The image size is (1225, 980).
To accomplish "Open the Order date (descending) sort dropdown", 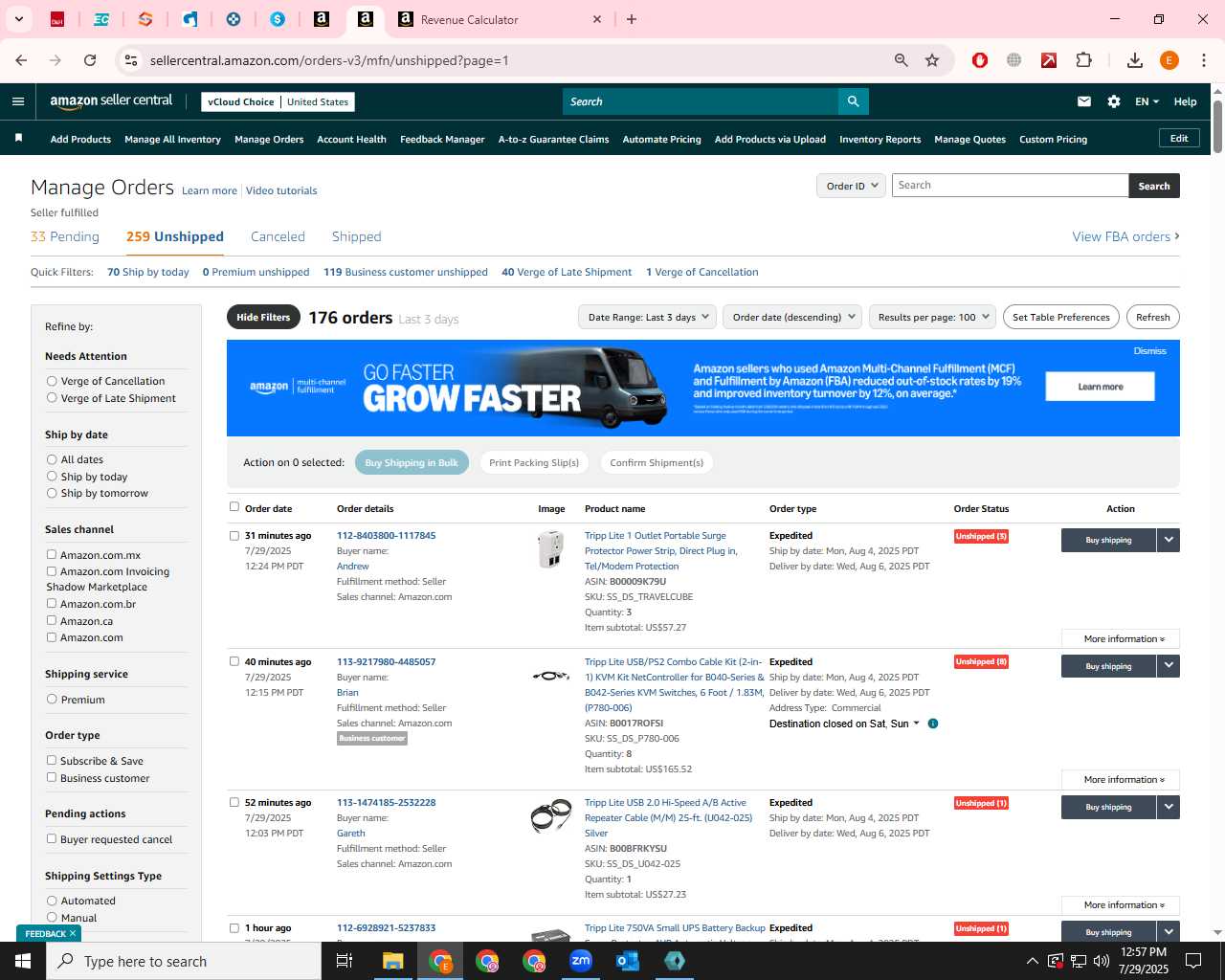I will point(793,317).
